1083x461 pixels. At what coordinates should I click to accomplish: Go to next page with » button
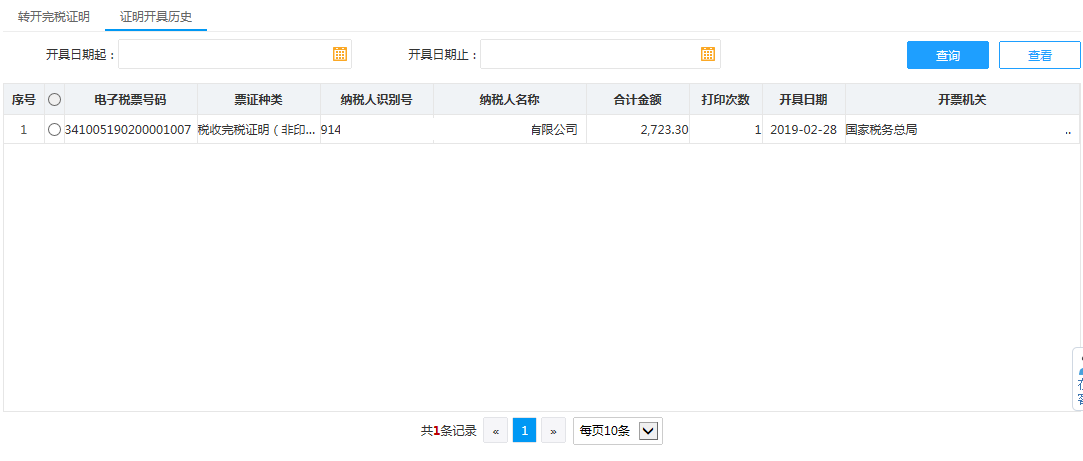click(x=553, y=431)
